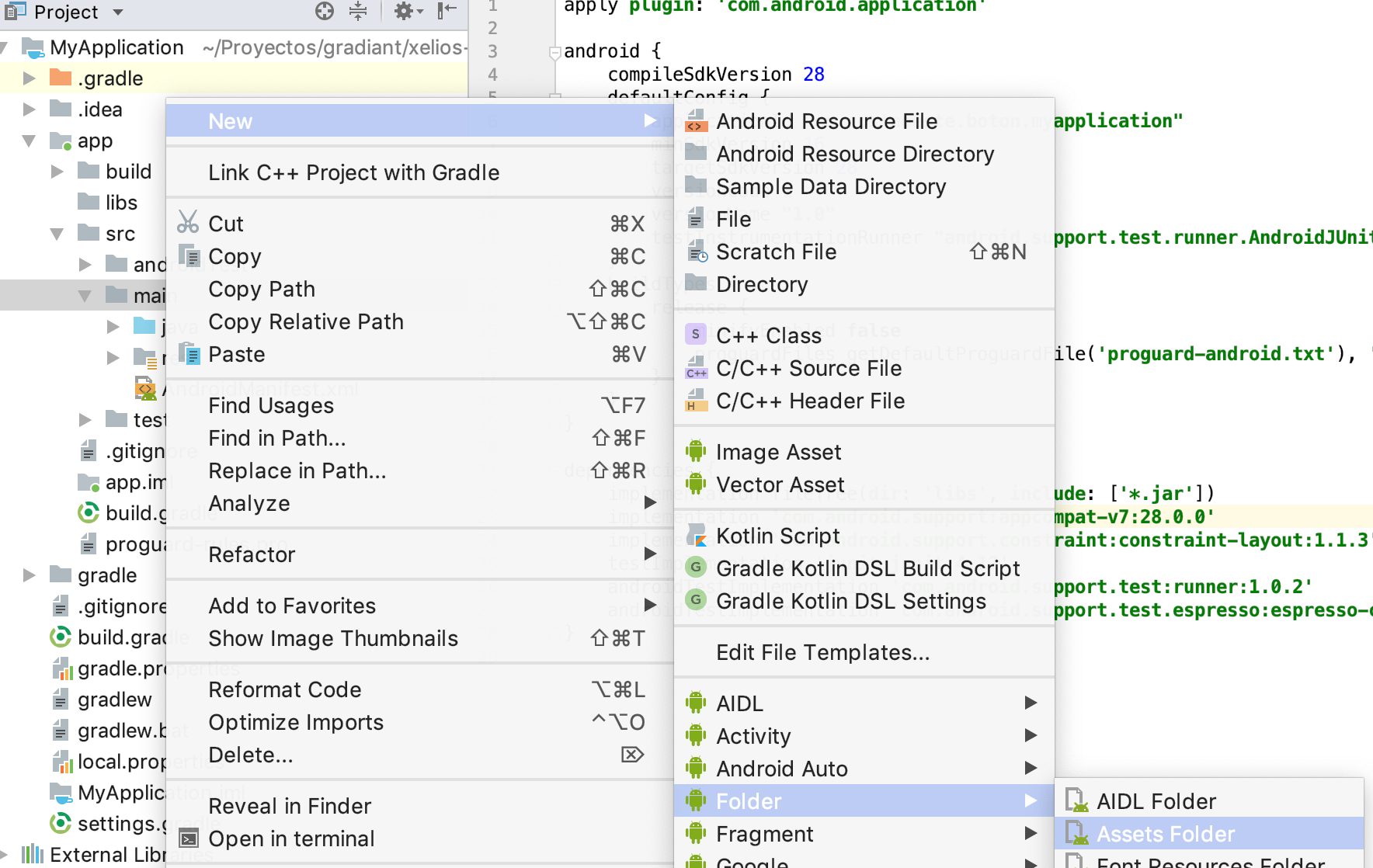The width and height of the screenshot is (1373, 868).
Task: Collapse the app module tree node
Action: [30, 141]
